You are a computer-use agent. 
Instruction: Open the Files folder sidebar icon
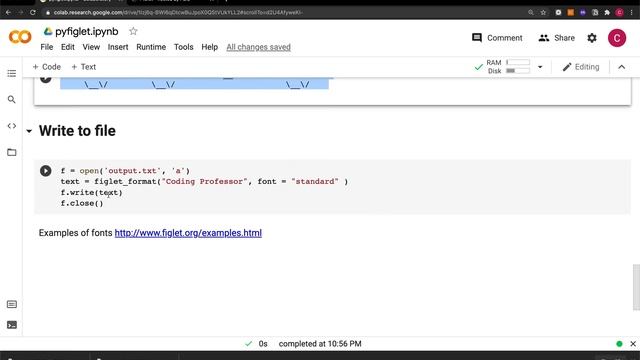11,152
